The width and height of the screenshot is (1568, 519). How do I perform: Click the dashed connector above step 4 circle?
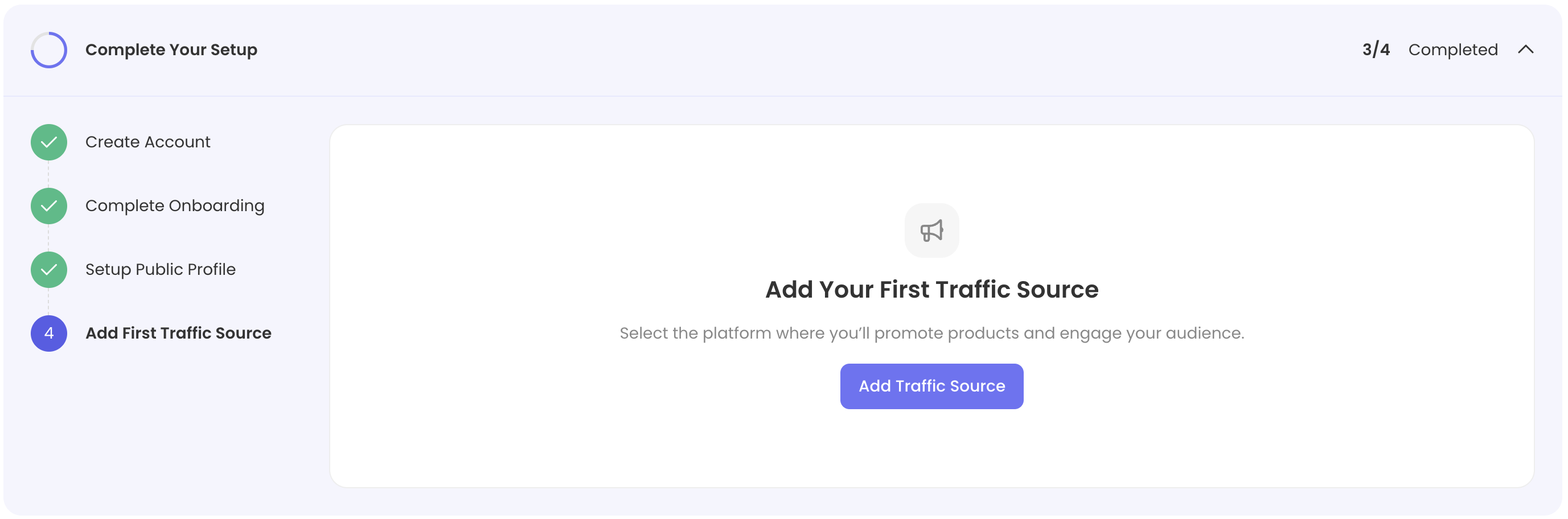[49, 302]
